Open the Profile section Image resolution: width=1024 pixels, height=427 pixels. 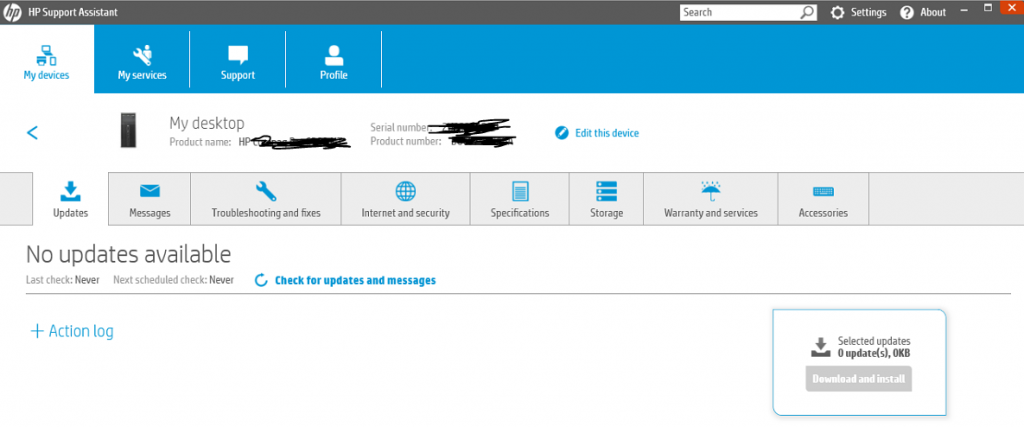(333, 60)
